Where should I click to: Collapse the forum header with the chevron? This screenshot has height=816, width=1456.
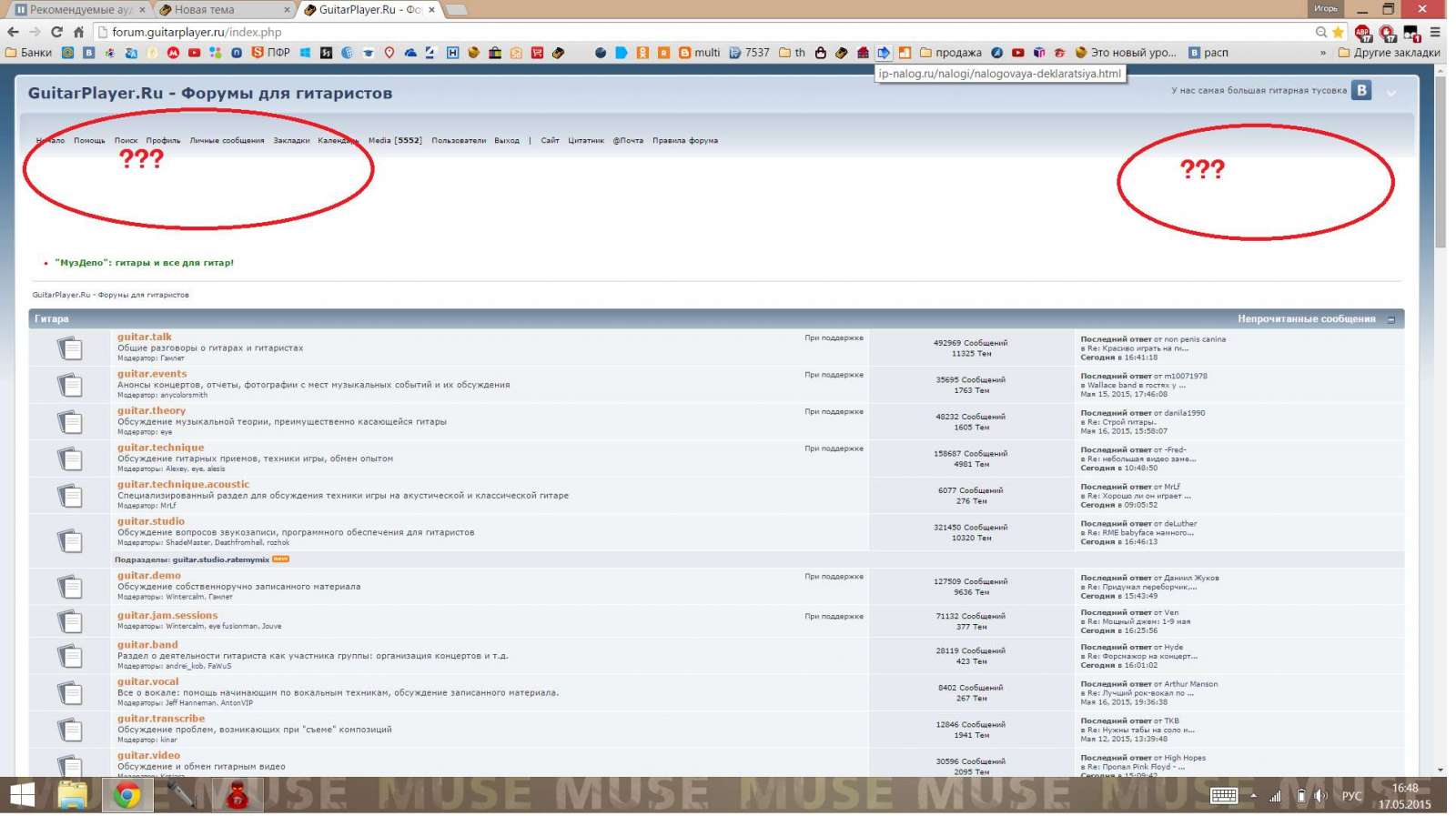point(1391,93)
